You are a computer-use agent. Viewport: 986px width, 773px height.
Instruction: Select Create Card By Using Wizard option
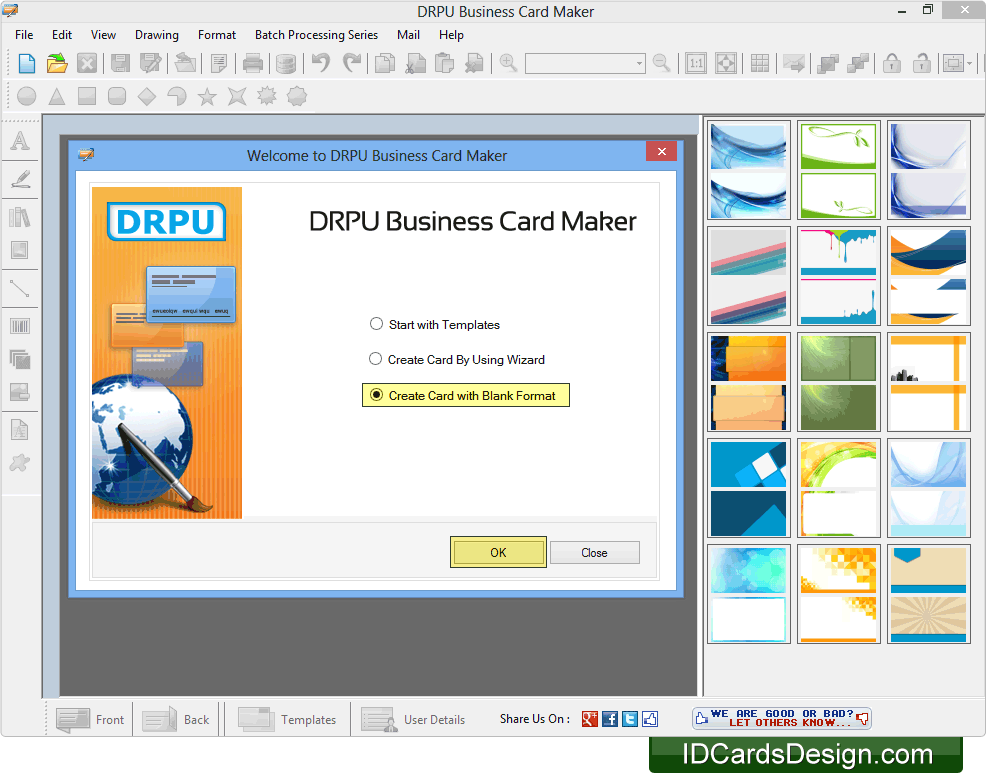click(x=457, y=360)
